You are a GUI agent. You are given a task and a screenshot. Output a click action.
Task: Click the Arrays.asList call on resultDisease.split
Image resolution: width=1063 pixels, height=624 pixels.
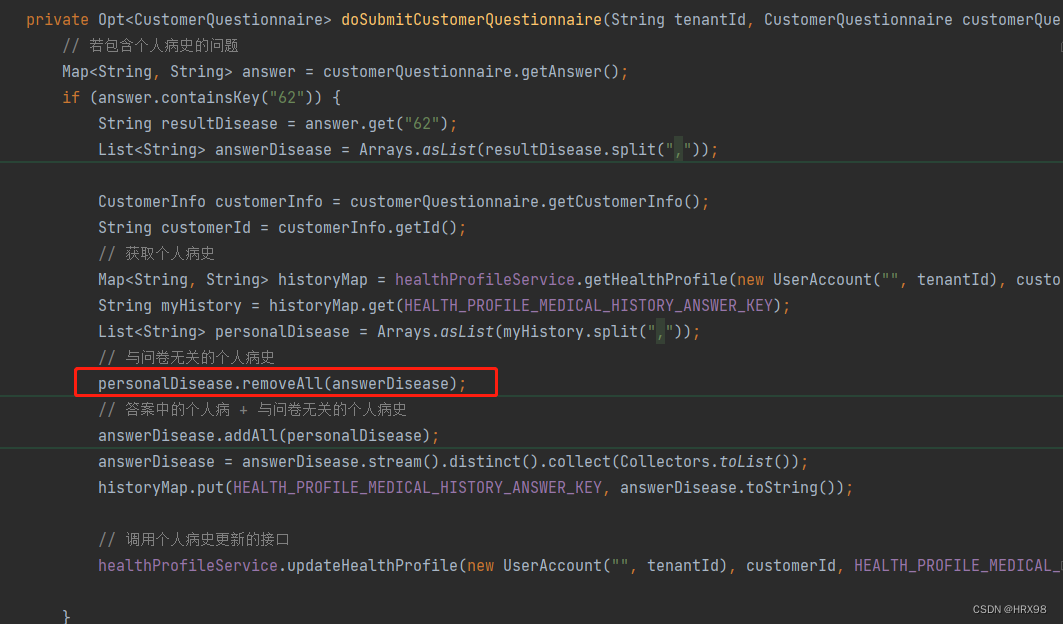coord(420,149)
